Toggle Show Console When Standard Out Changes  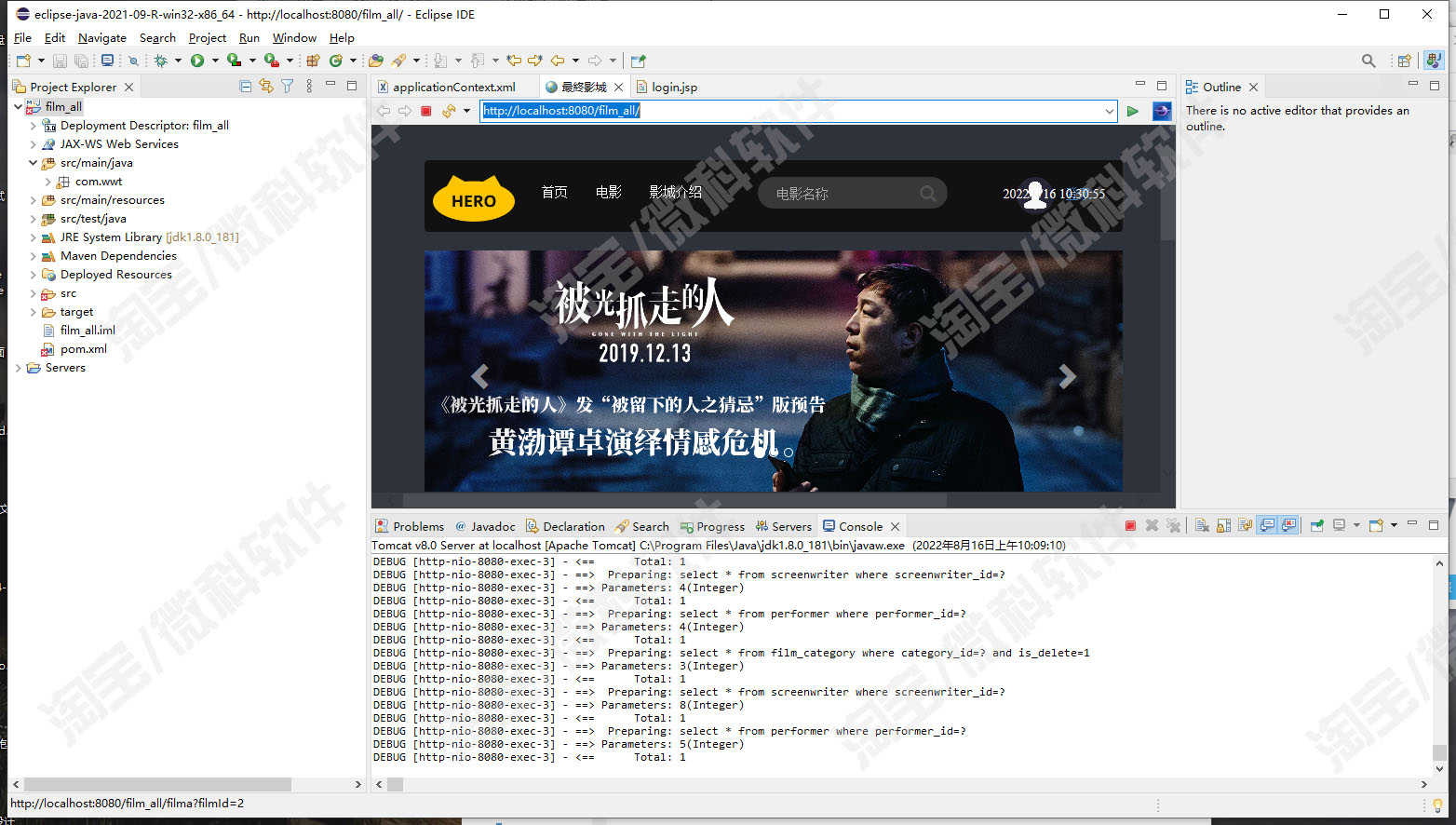click(x=1267, y=526)
